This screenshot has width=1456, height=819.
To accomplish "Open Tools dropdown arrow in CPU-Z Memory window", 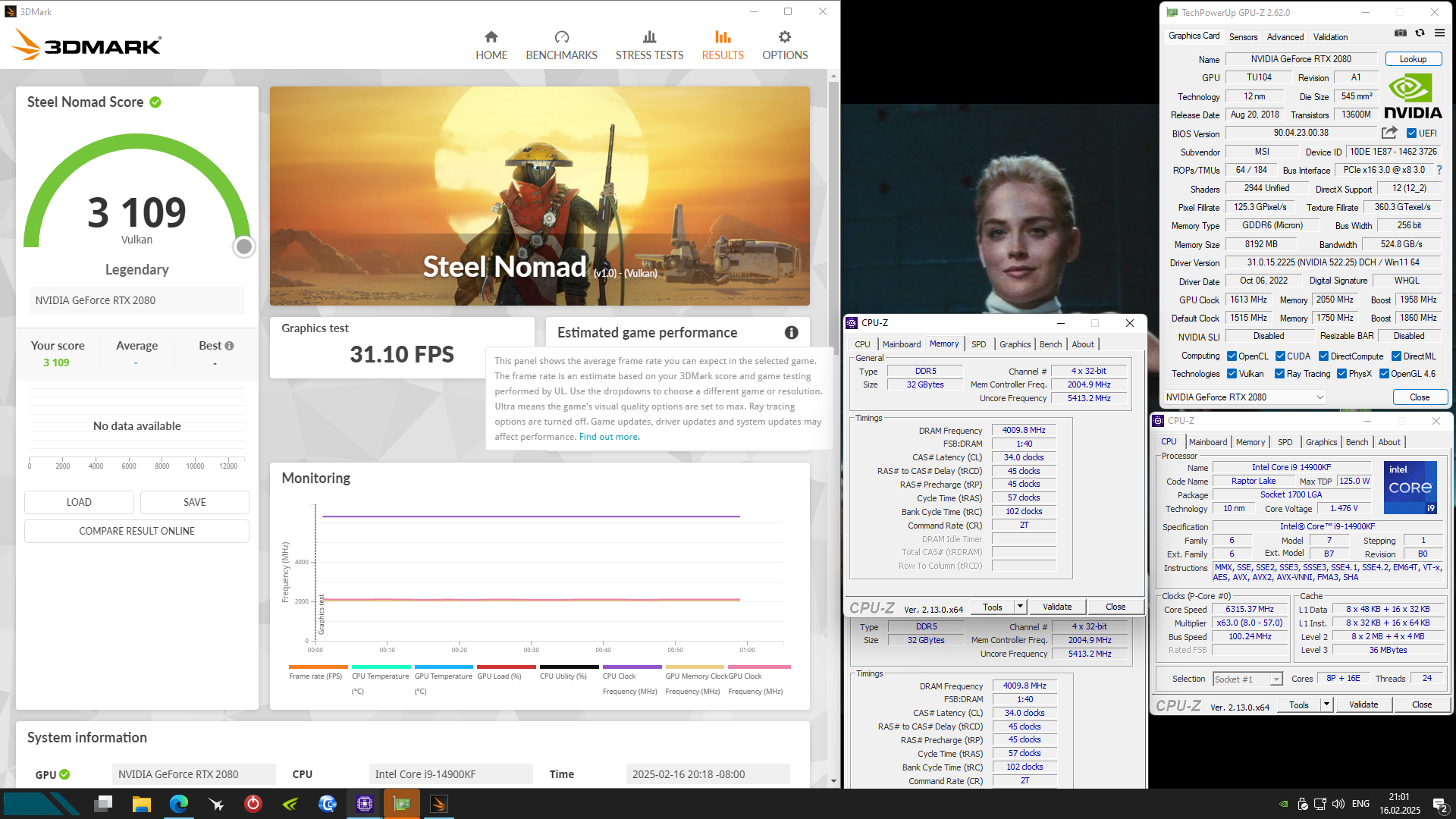I will (x=1020, y=607).
